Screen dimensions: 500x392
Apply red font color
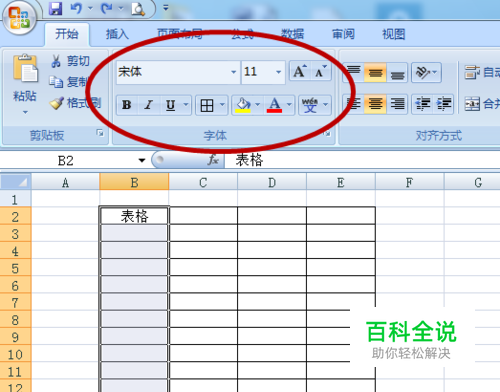(274, 105)
